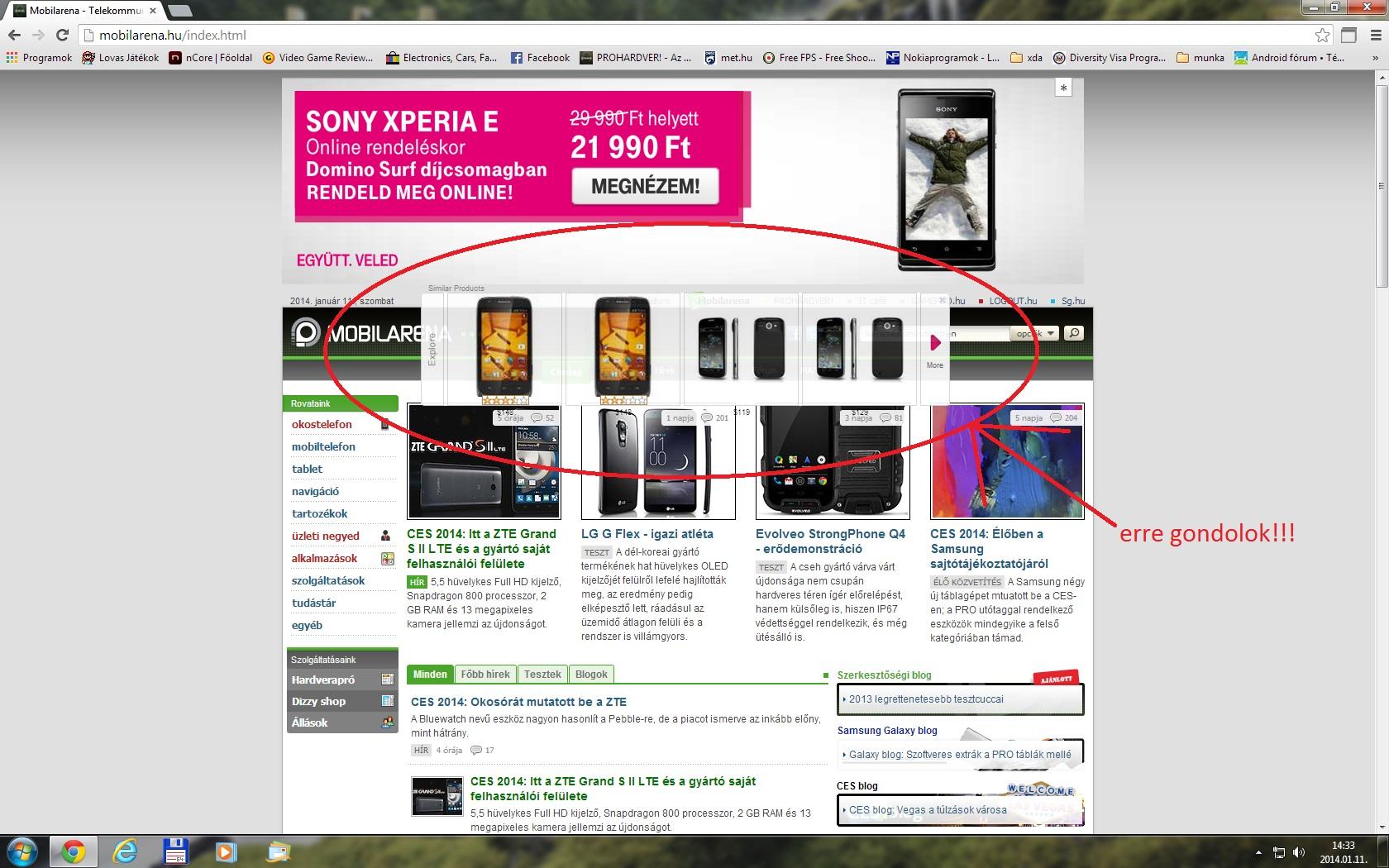This screenshot has width=1389, height=868.
Task: Click the volume icon in the system tray
Action: (1299, 852)
